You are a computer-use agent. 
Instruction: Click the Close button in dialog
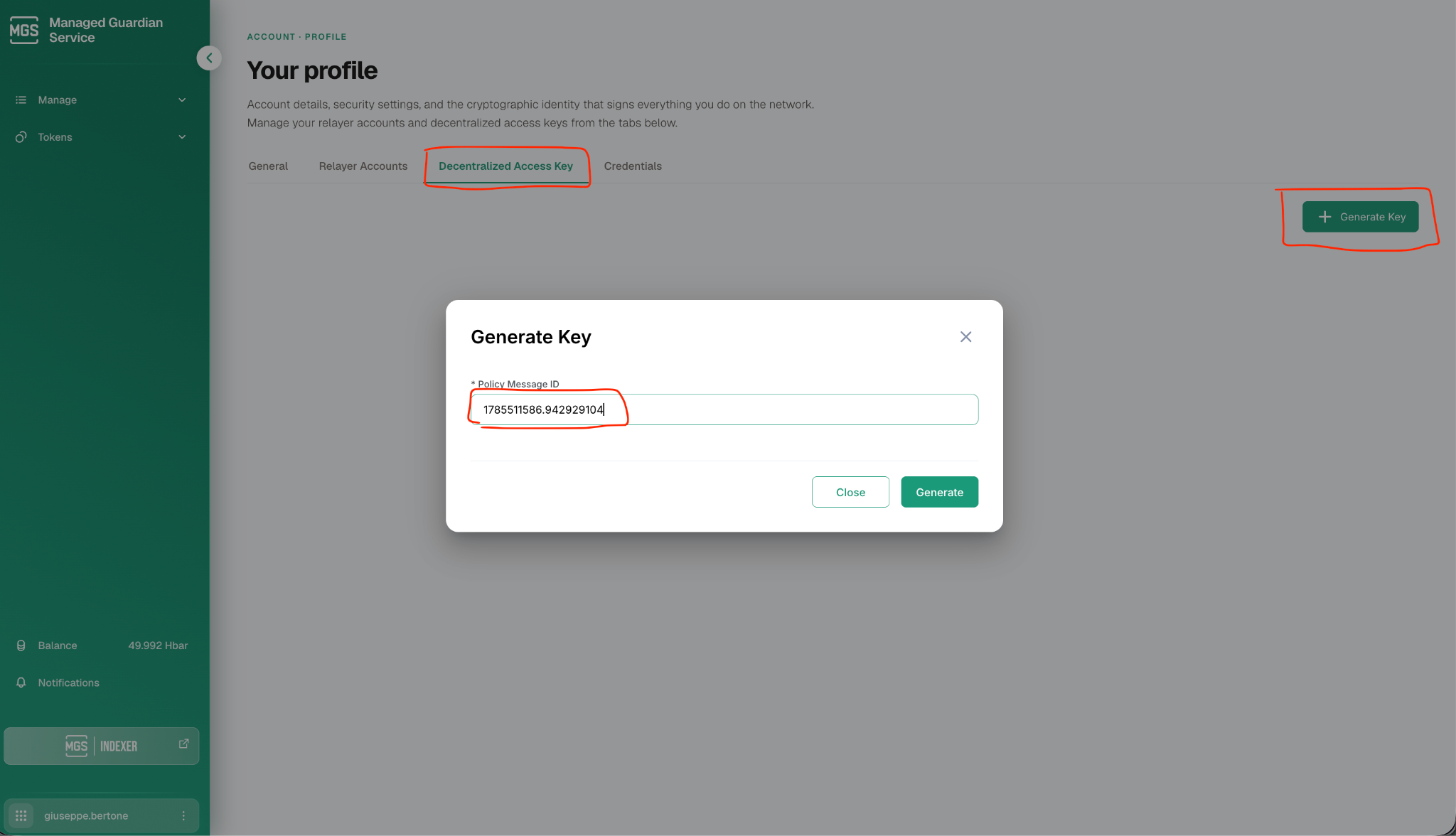point(850,492)
